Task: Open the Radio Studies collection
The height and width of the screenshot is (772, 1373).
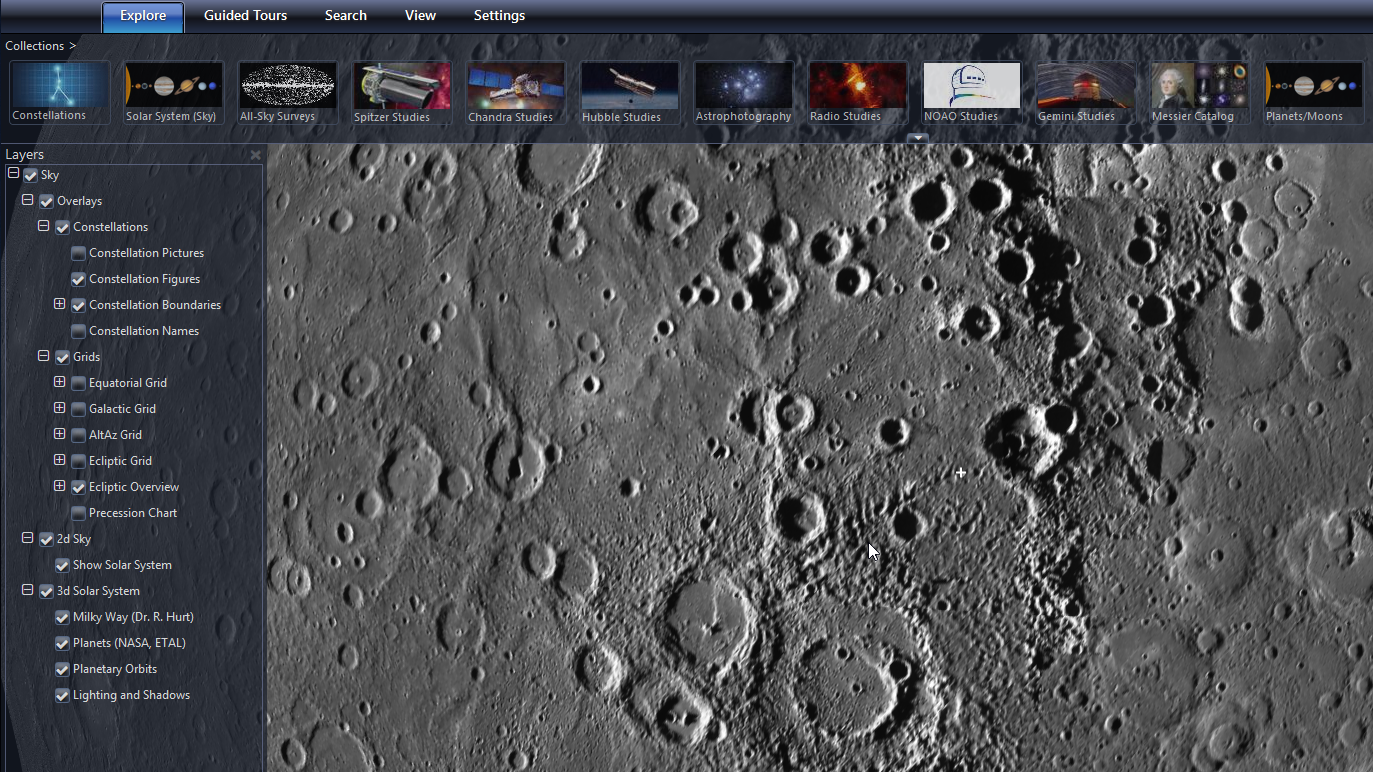Action: click(x=858, y=93)
